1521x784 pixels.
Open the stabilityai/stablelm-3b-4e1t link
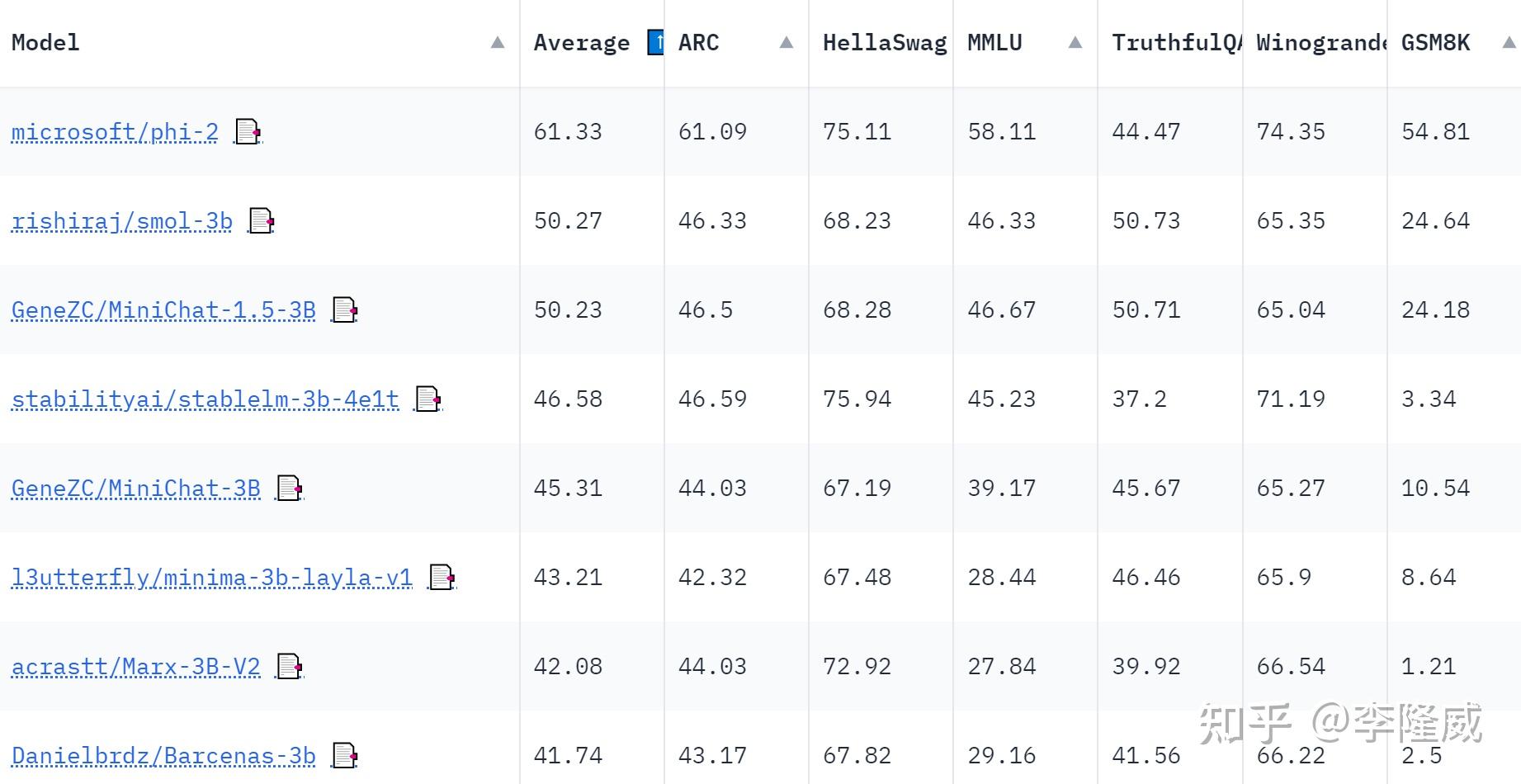[x=205, y=399]
